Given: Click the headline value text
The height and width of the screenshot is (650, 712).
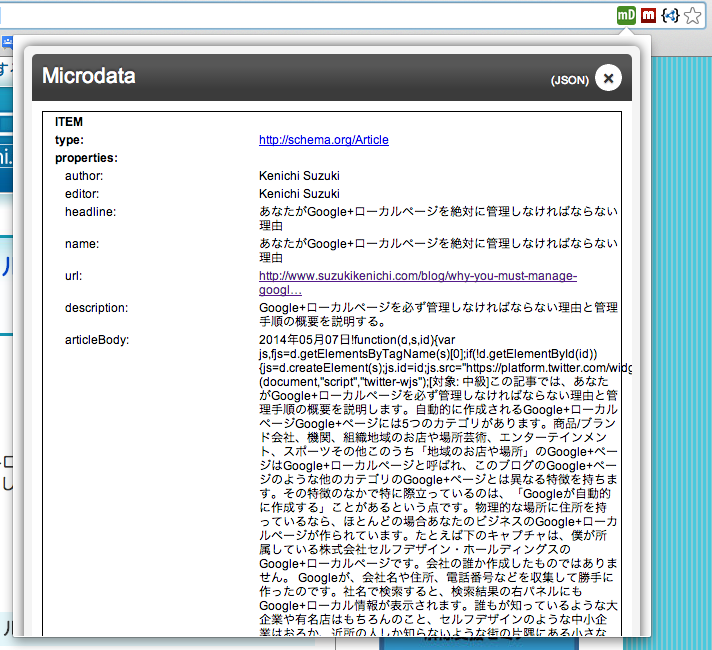Looking at the screenshot, I should (x=438, y=218).
